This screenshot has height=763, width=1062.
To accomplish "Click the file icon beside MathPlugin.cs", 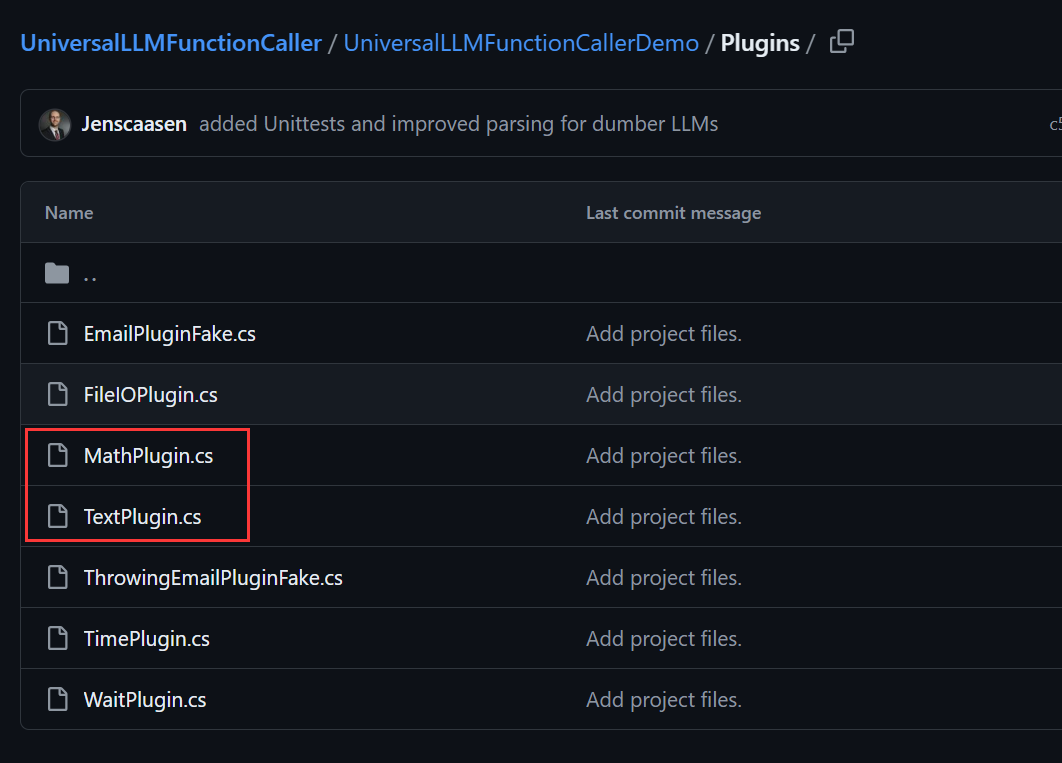I will (58, 456).
